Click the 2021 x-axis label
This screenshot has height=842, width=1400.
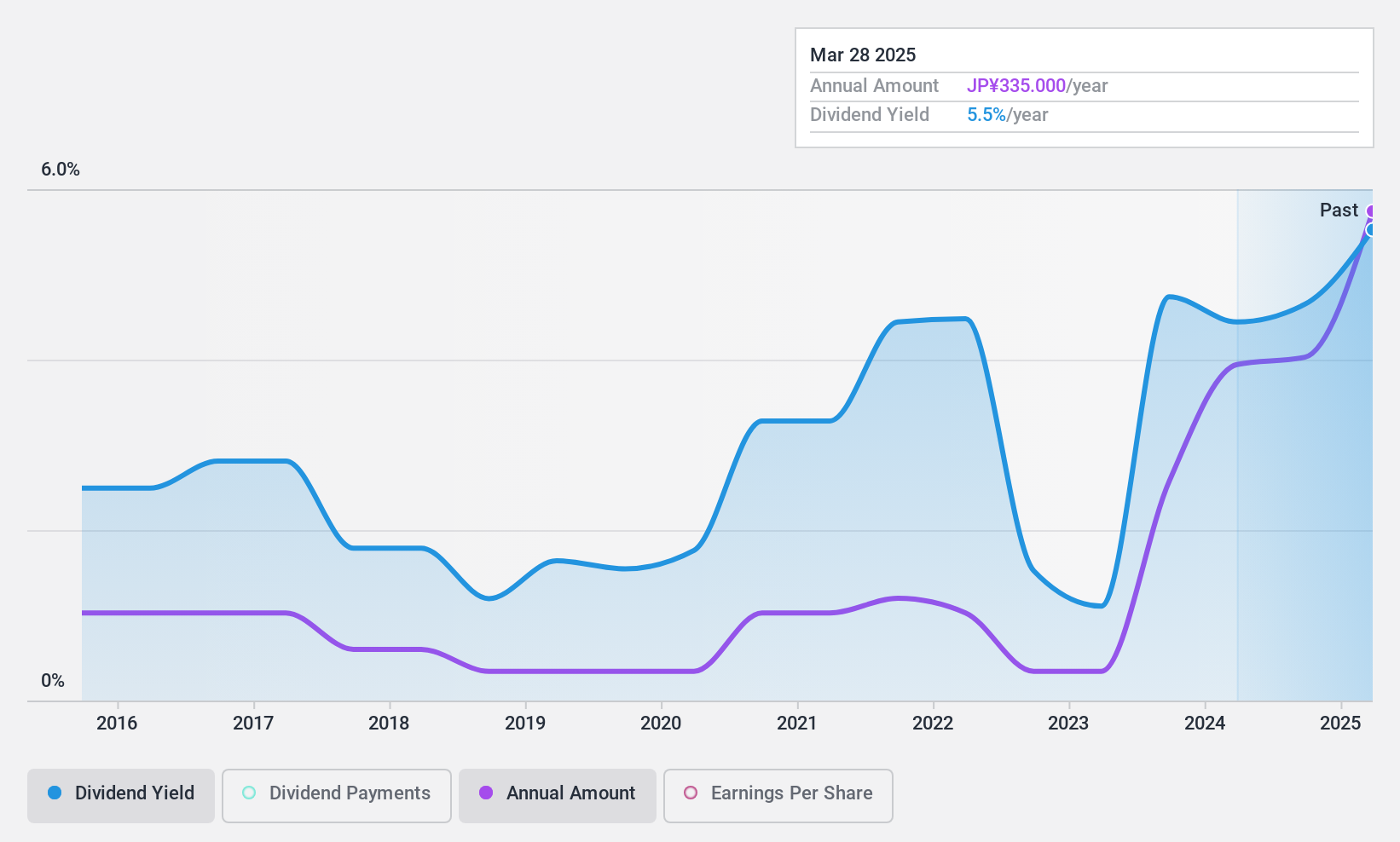click(x=797, y=724)
